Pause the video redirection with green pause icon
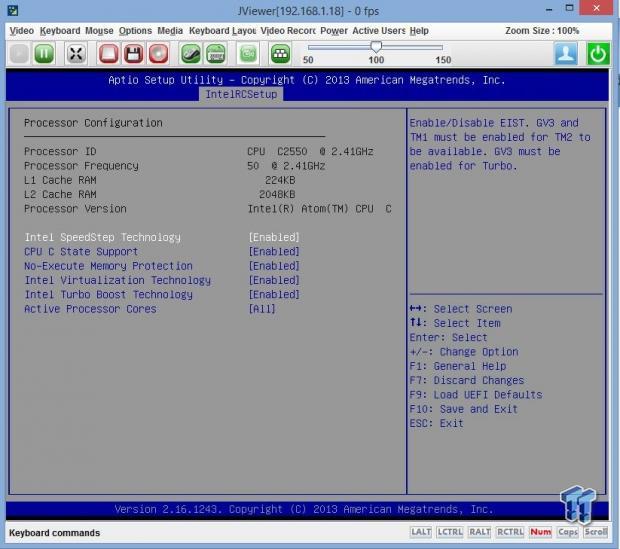The image size is (620, 549). pos(44,54)
